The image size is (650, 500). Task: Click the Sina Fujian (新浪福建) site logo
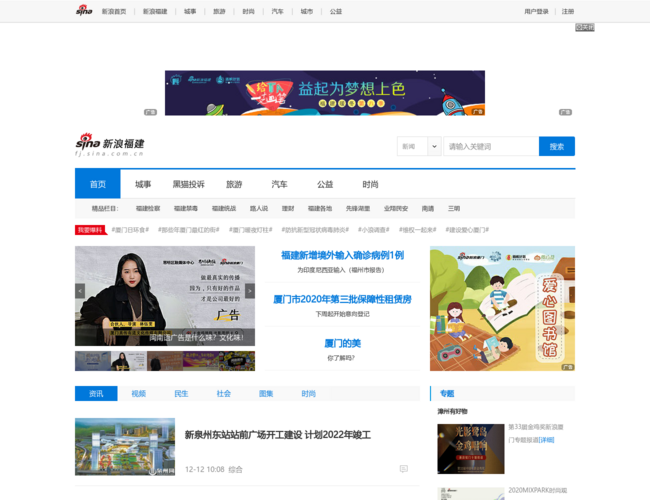(x=110, y=146)
